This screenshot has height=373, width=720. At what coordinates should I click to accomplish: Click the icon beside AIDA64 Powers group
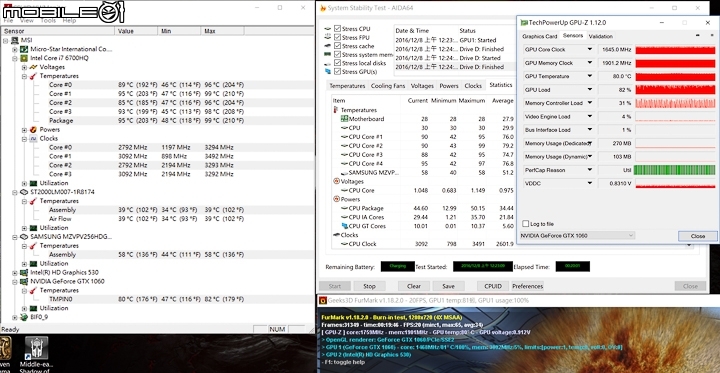pos(336,199)
